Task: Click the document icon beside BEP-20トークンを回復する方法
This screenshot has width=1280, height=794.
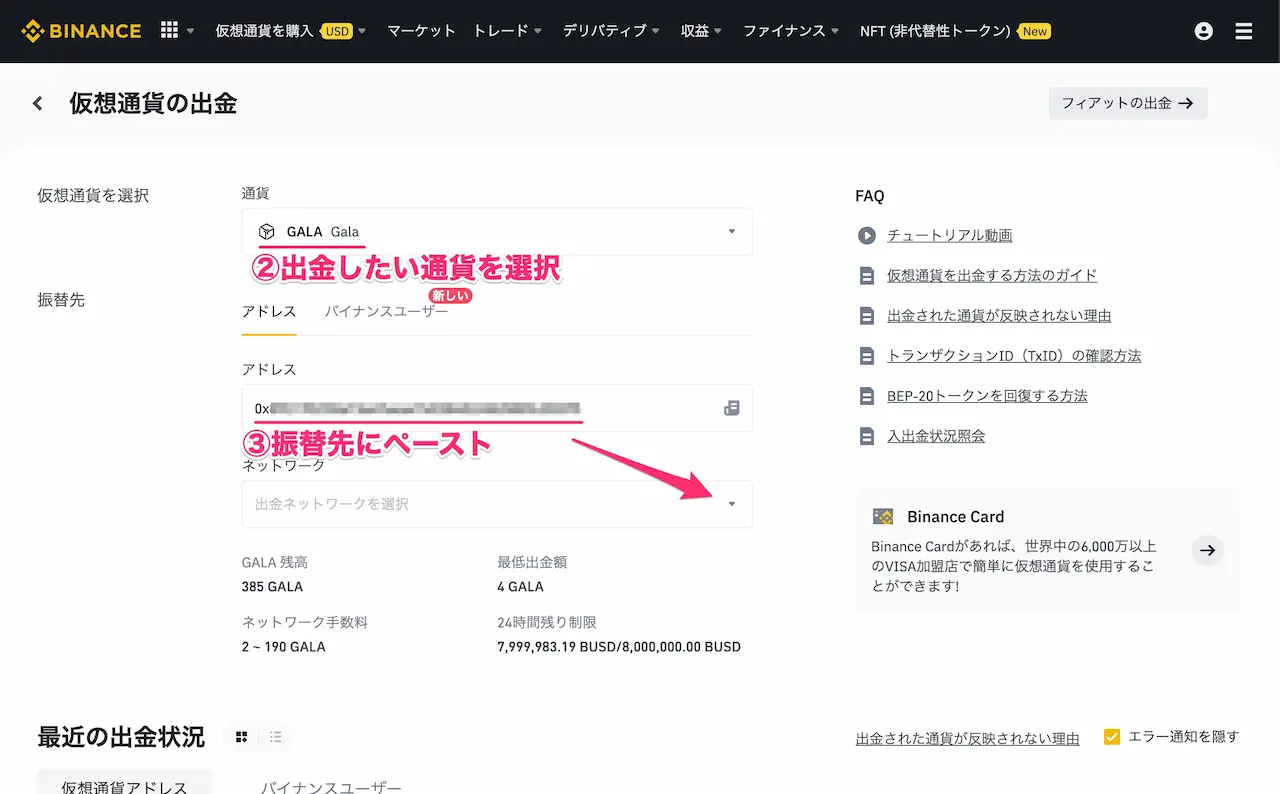Action: 866,396
